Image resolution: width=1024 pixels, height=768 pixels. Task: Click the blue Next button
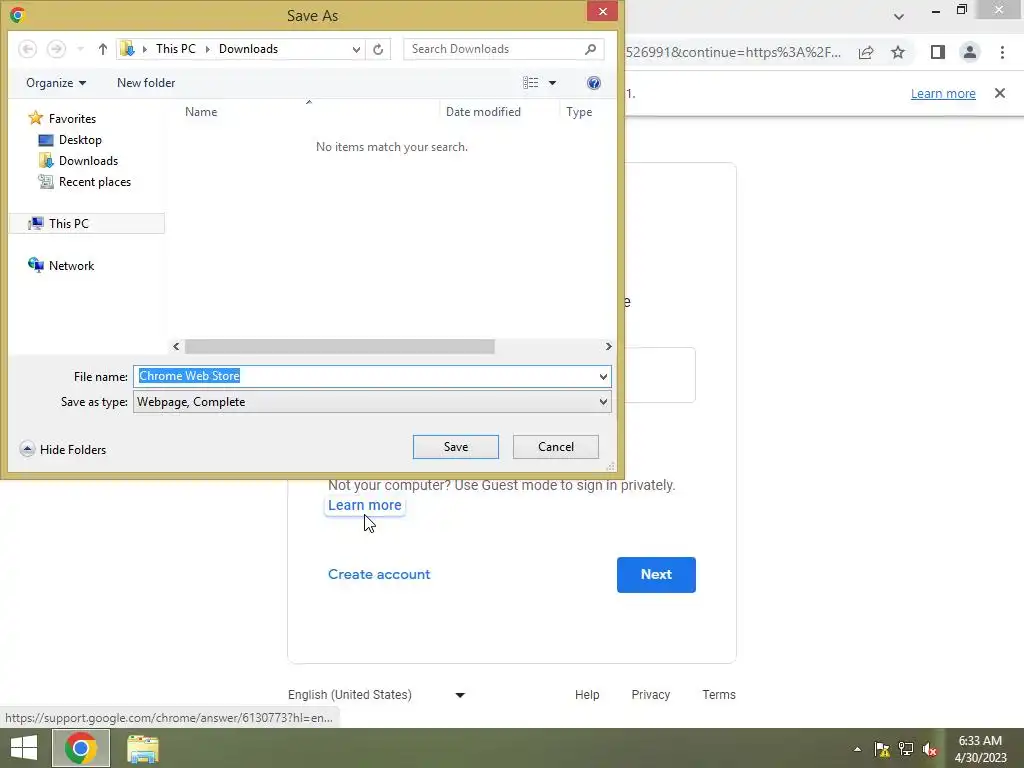click(x=656, y=575)
